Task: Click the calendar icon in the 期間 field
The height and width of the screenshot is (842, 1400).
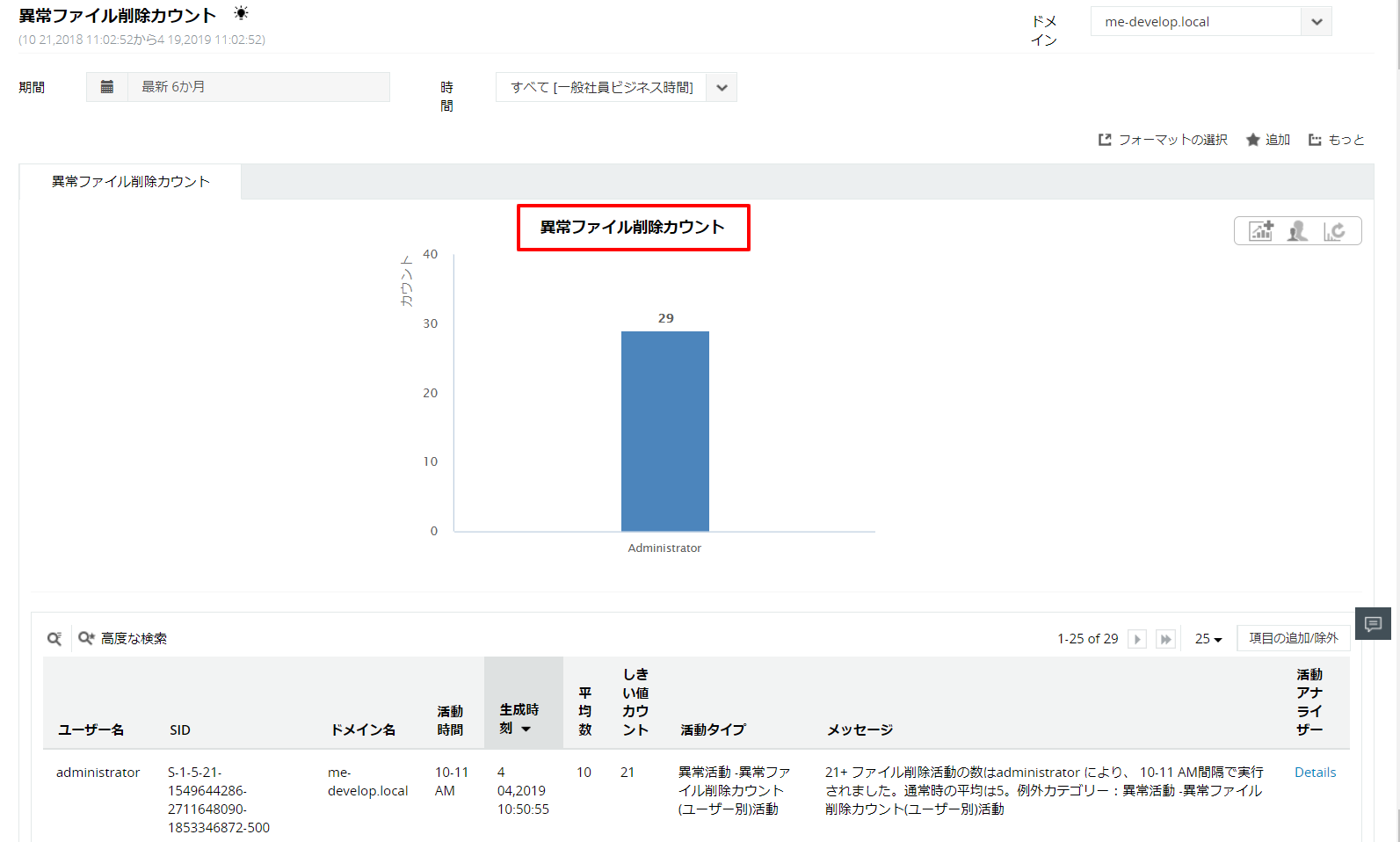Action: coord(107,87)
